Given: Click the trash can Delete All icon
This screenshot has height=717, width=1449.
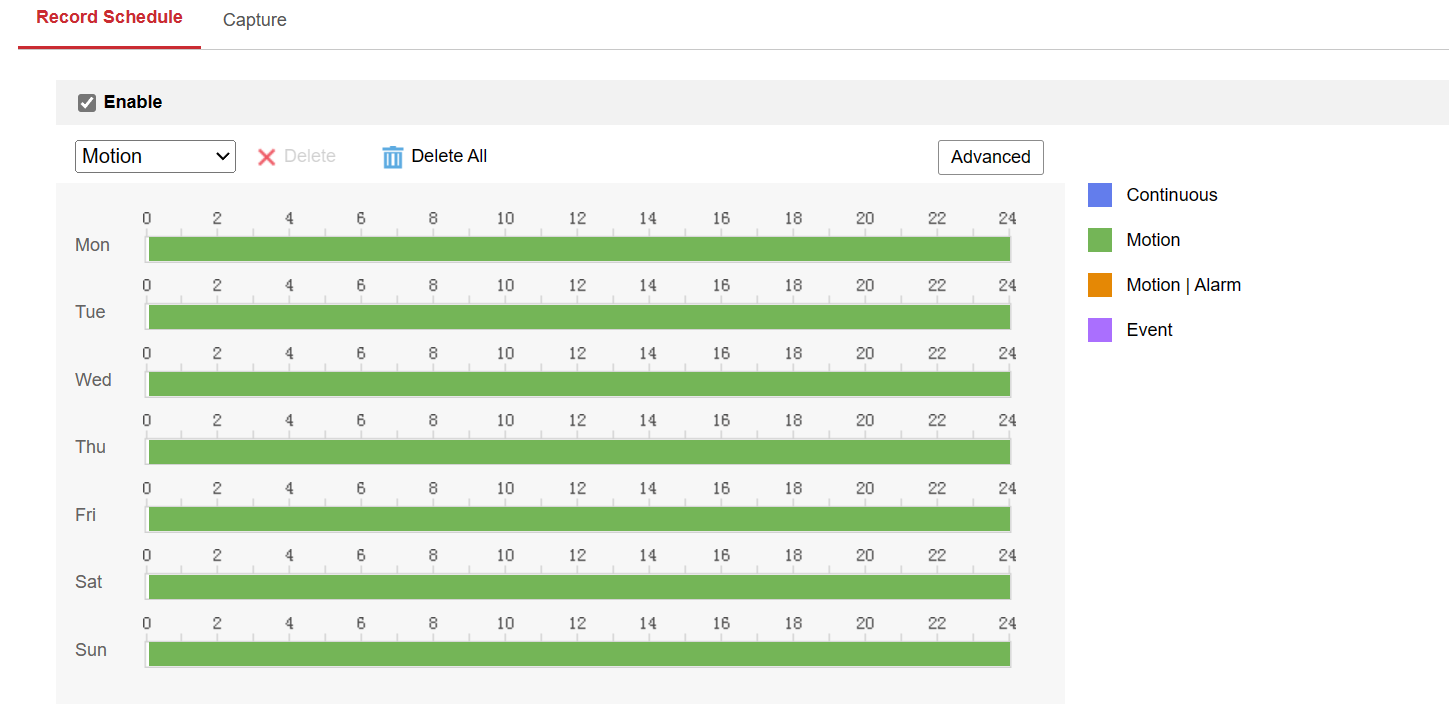Looking at the screenshot, I should point(393,157).
